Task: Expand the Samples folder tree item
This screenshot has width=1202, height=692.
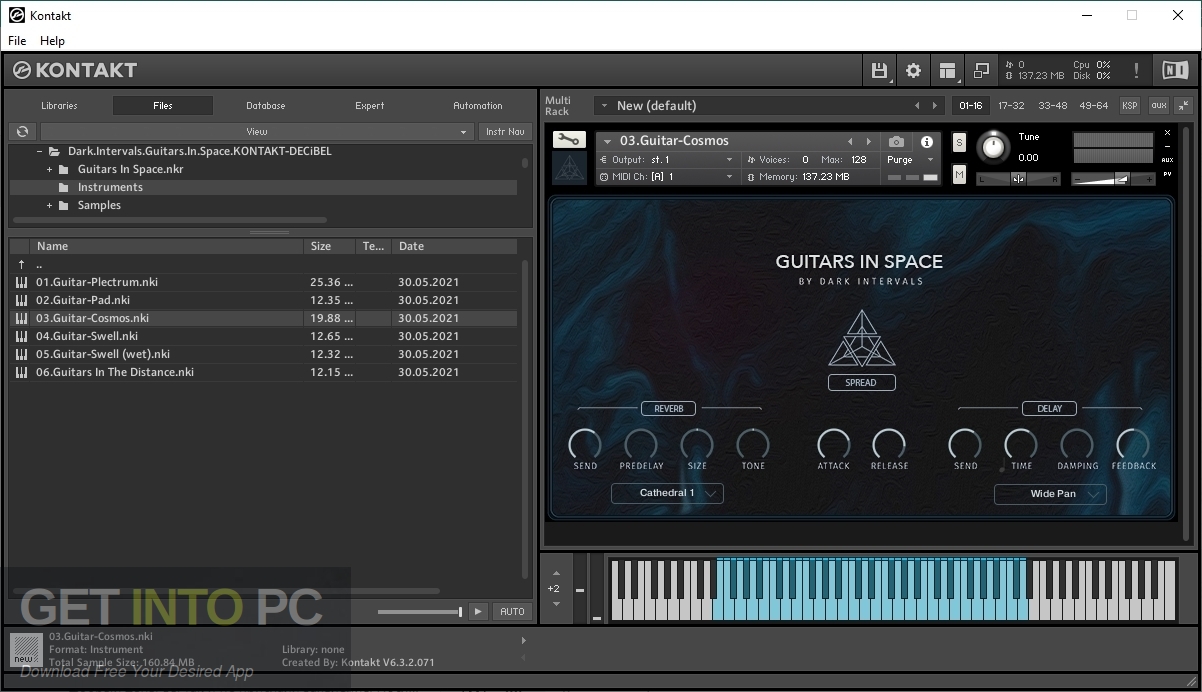Action: pyautogui.click(x=49, y=205)
